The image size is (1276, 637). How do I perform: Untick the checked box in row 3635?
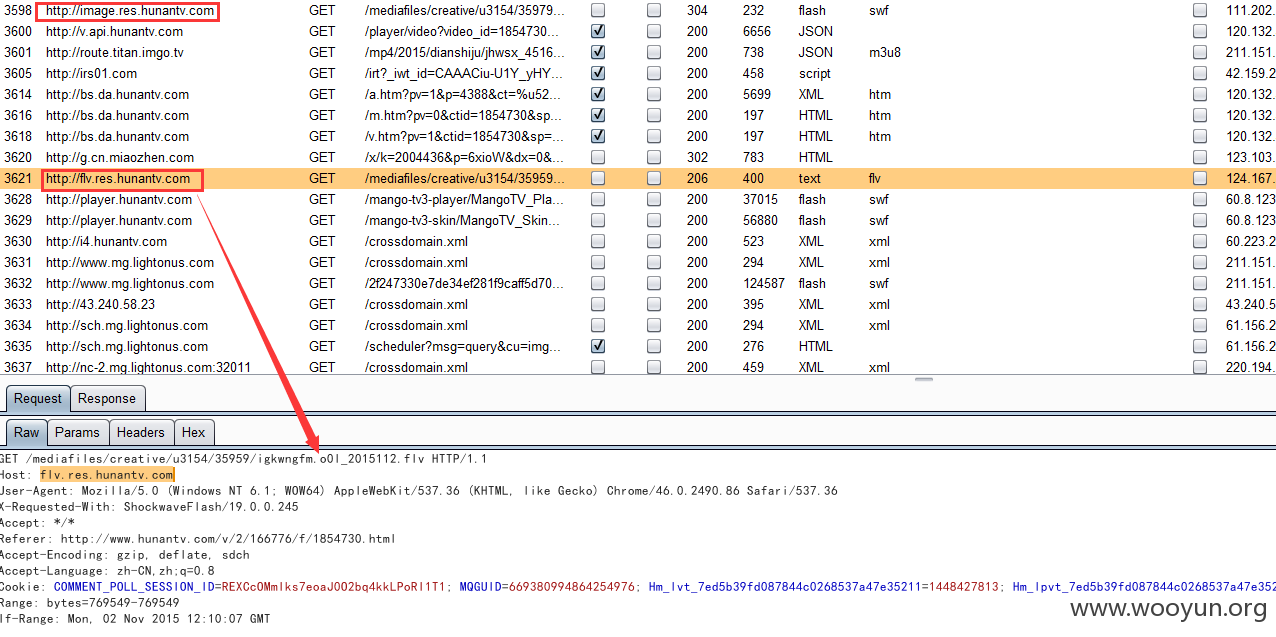click(598, 346)
